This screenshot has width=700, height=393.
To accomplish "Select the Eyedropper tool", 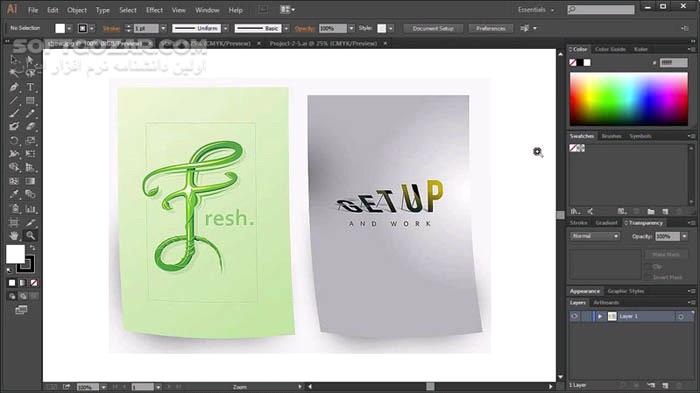I will coord(14,194).
